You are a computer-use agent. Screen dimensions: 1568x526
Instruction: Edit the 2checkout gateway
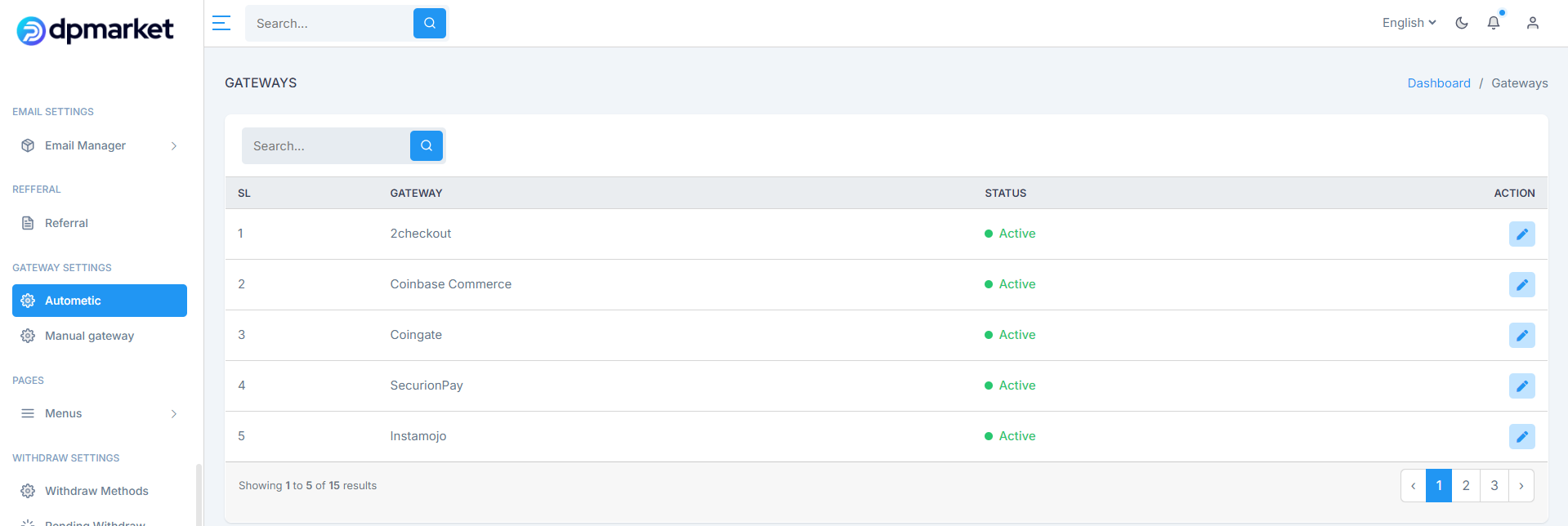pyautogui.click(x=1522, y=234)
